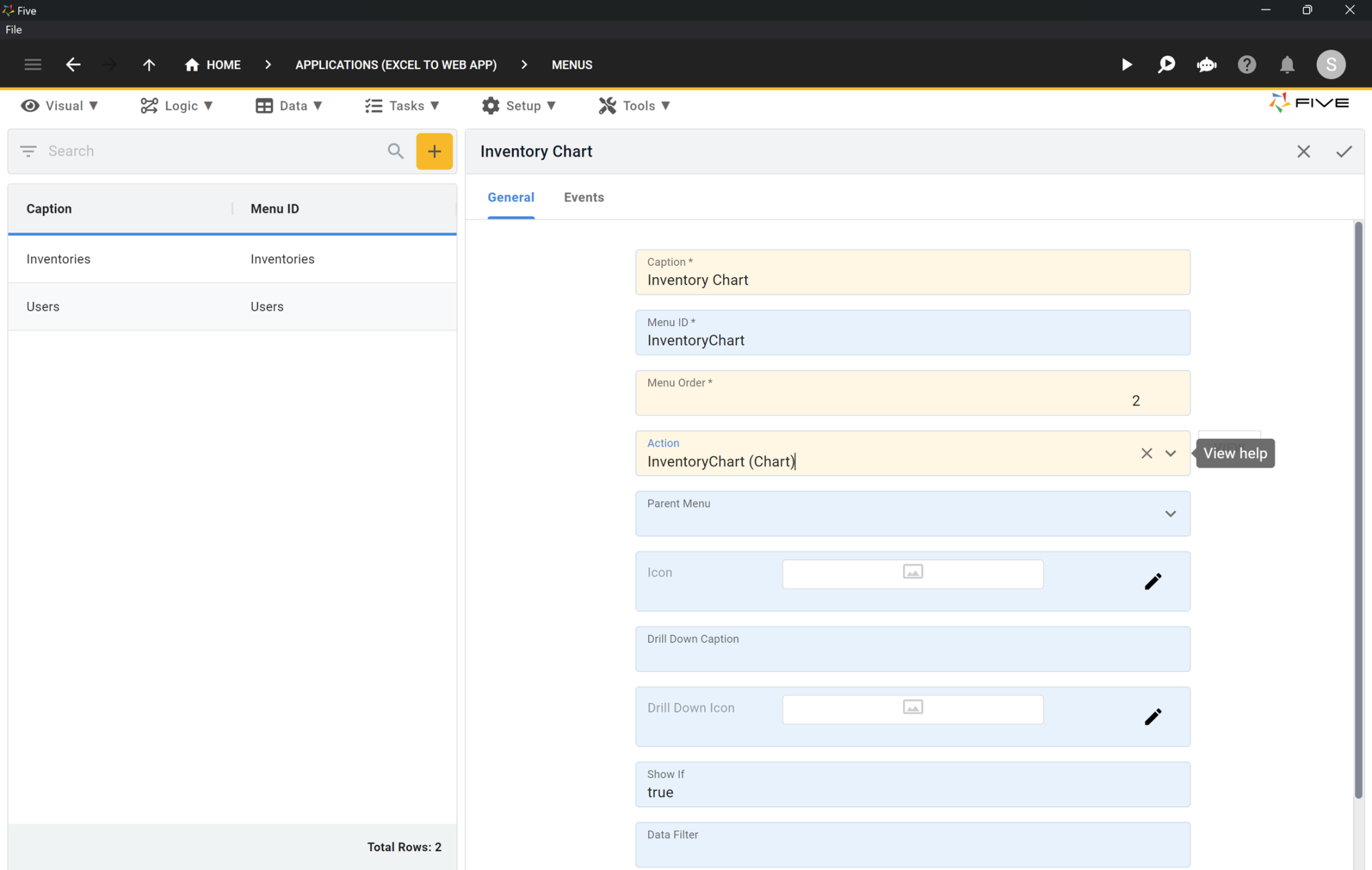The image size is (1372, 870).
Task: Click the Run application play icon
Action: click(1127, 64)
